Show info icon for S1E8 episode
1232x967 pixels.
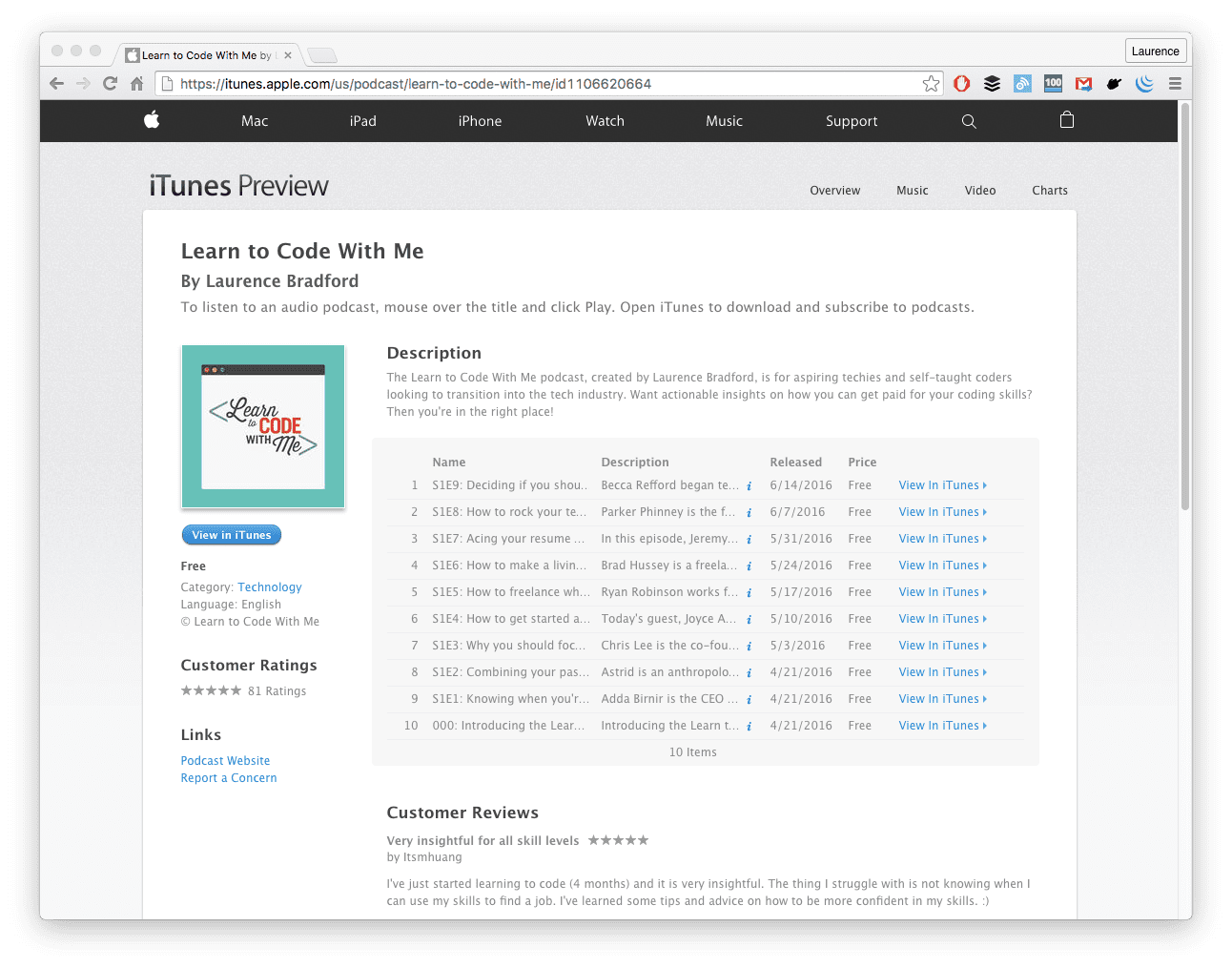(x=749, y=513)
